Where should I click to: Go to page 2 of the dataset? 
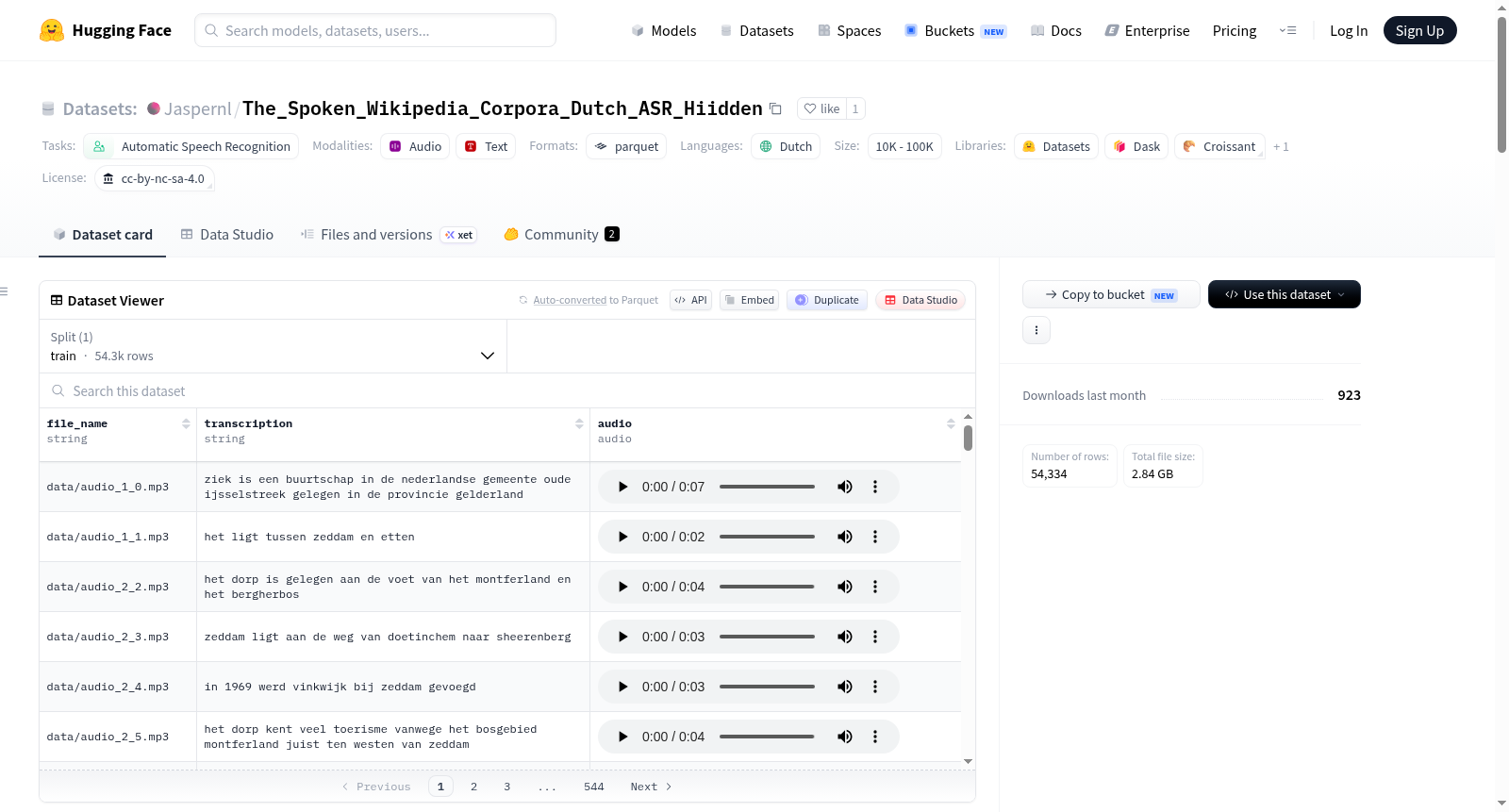(473, 787)
